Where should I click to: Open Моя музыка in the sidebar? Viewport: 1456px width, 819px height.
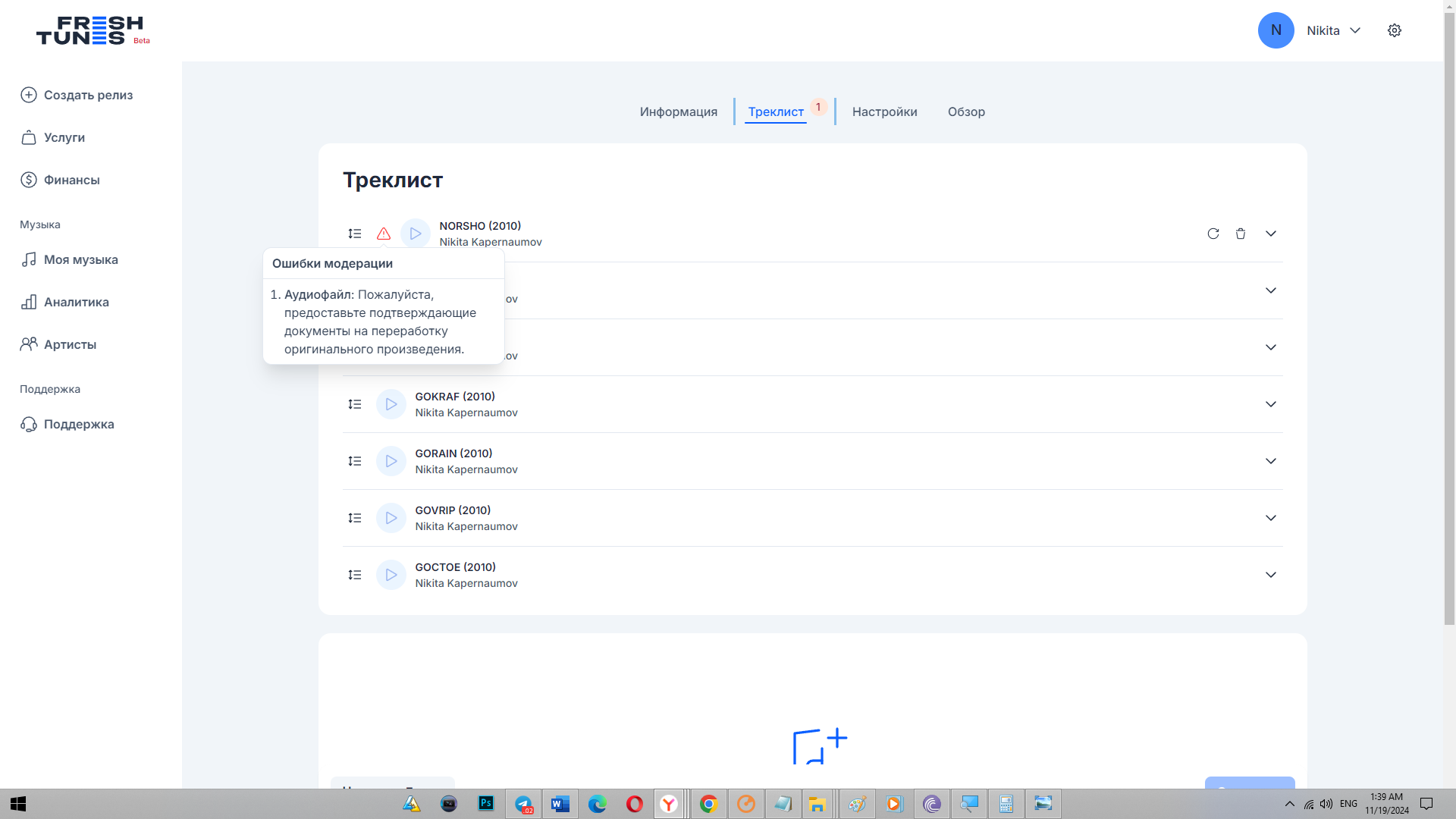[x=80, y=259]
